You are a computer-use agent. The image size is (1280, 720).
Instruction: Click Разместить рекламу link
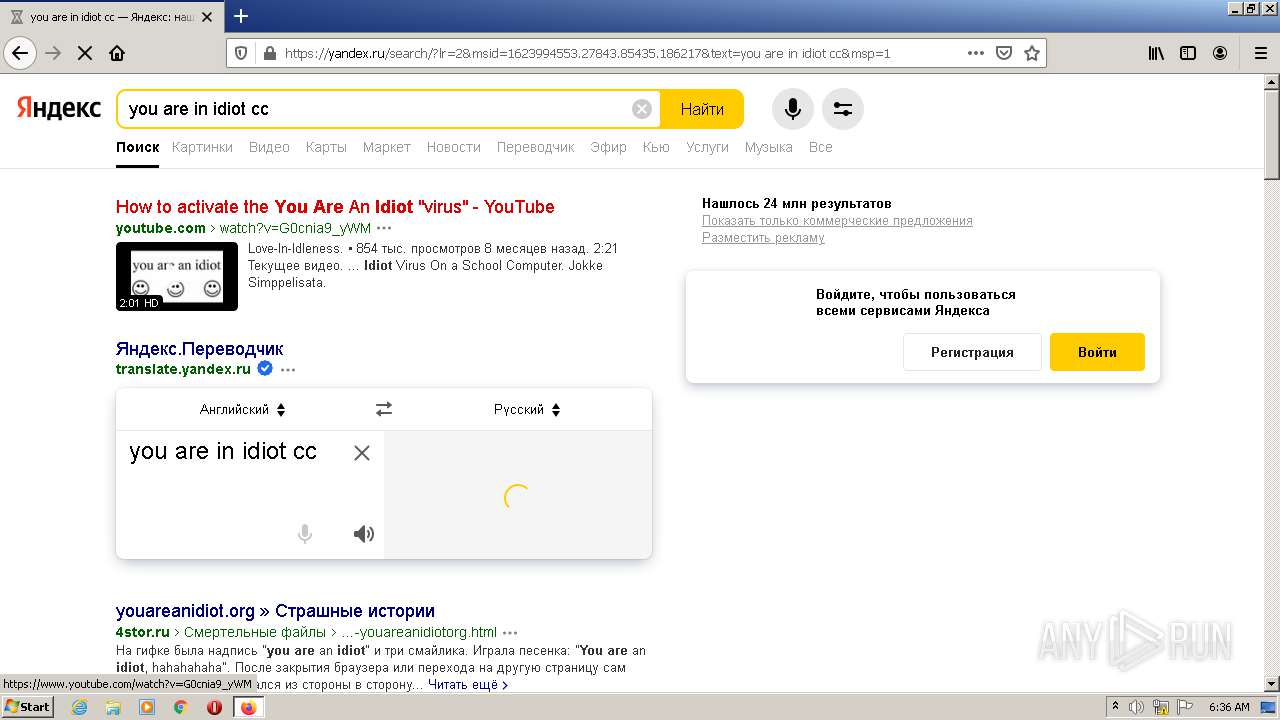tap(763, 238)
